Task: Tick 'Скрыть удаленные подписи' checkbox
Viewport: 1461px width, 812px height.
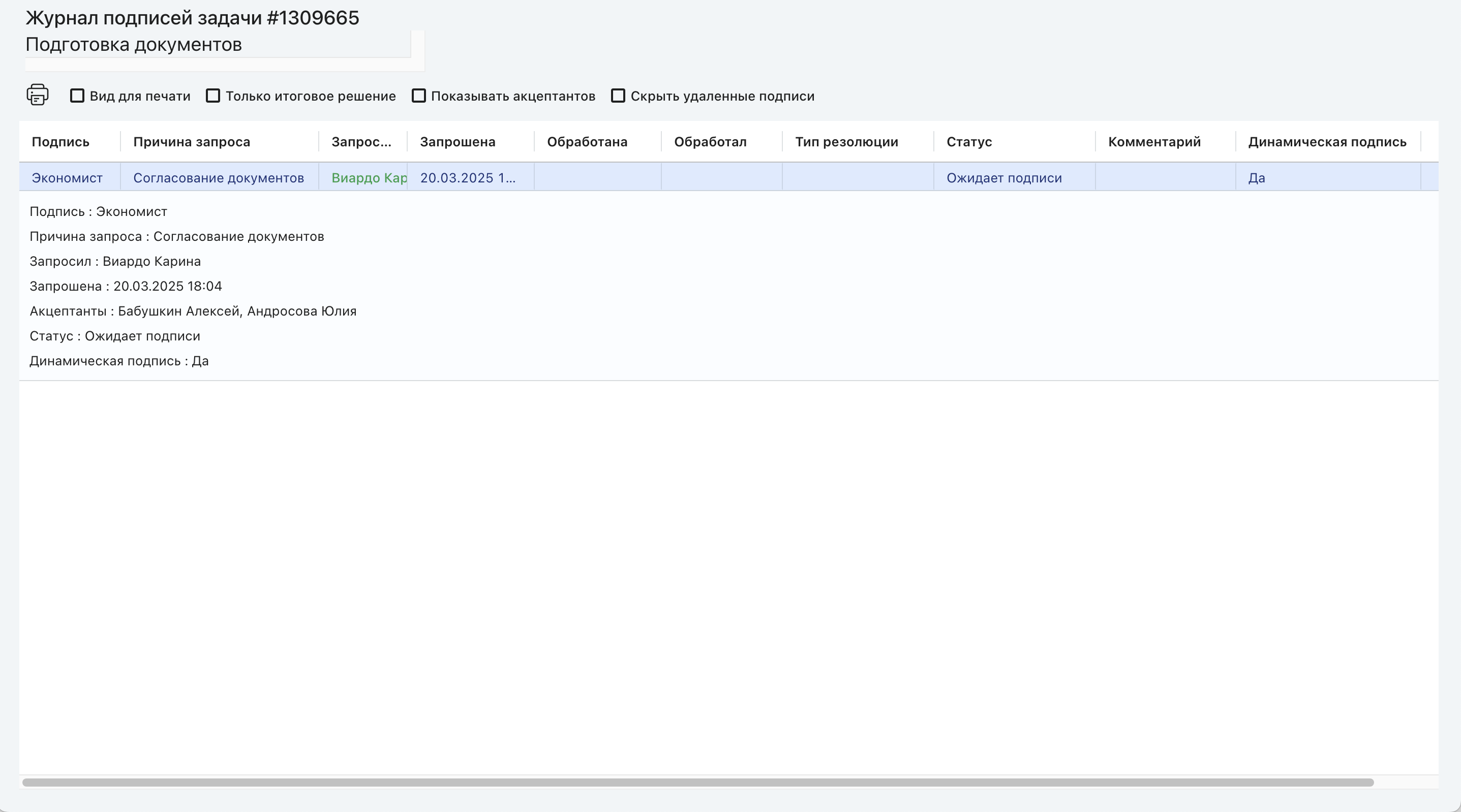Action: [x=618, y=96]
